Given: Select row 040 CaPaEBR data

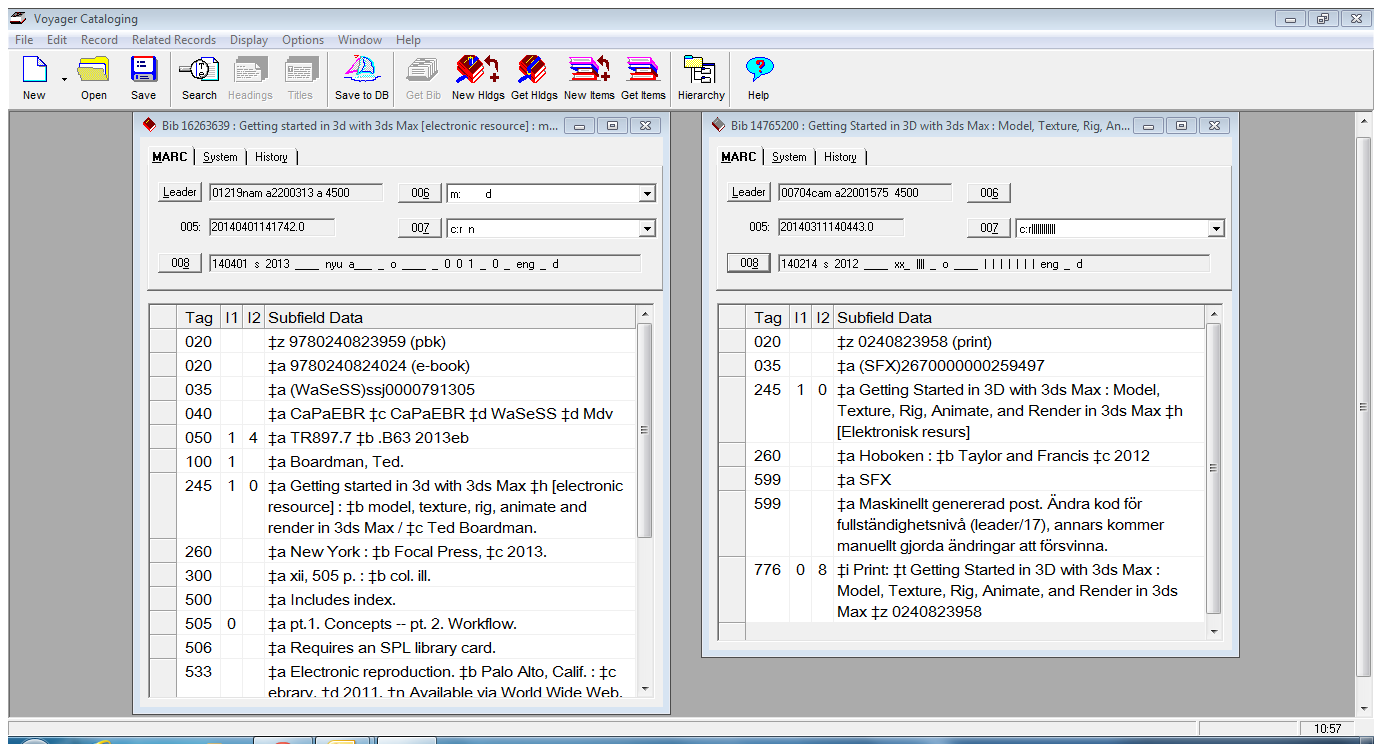Looking at the screenshot, I should [393, 413].
